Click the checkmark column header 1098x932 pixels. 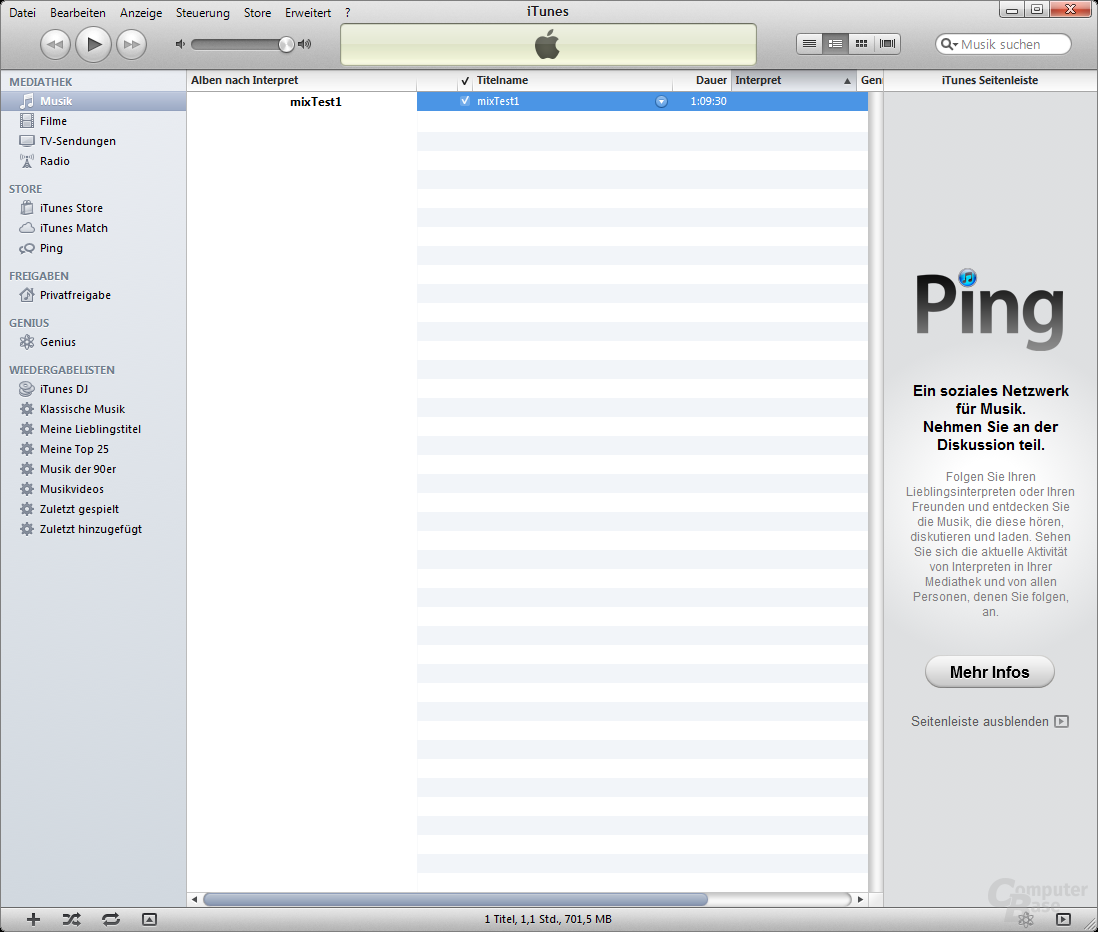(x=464, y=81)
